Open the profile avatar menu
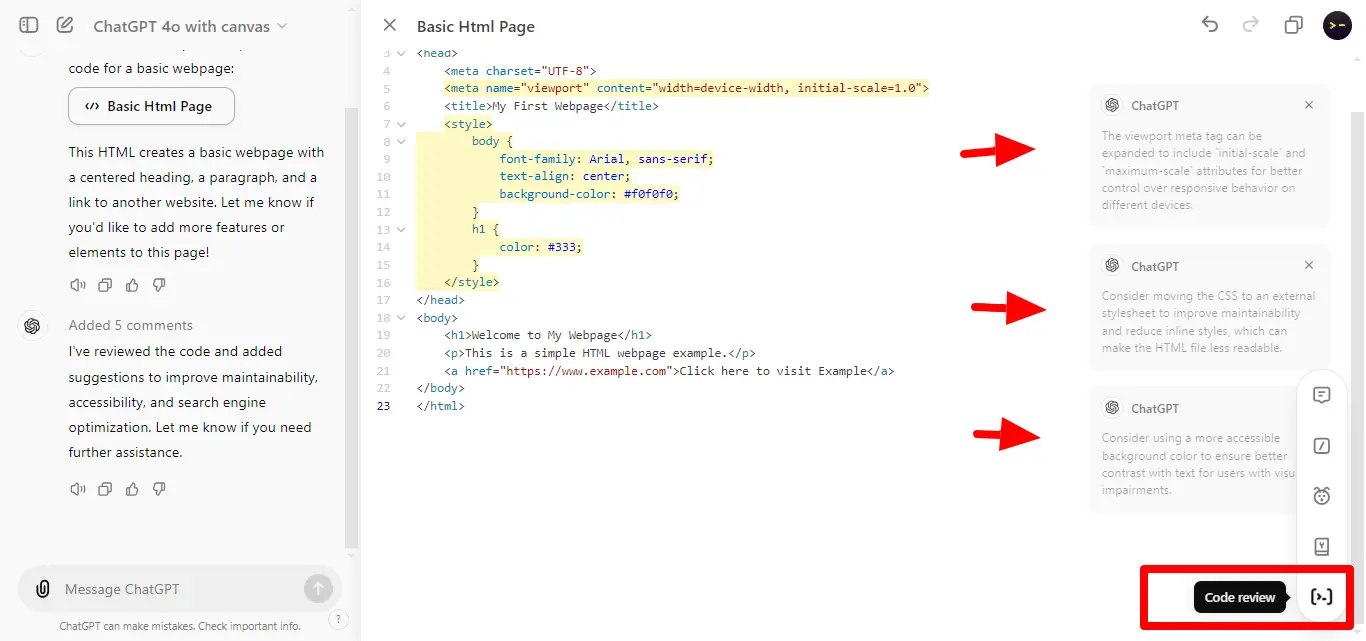 (x=1337, y=25)
